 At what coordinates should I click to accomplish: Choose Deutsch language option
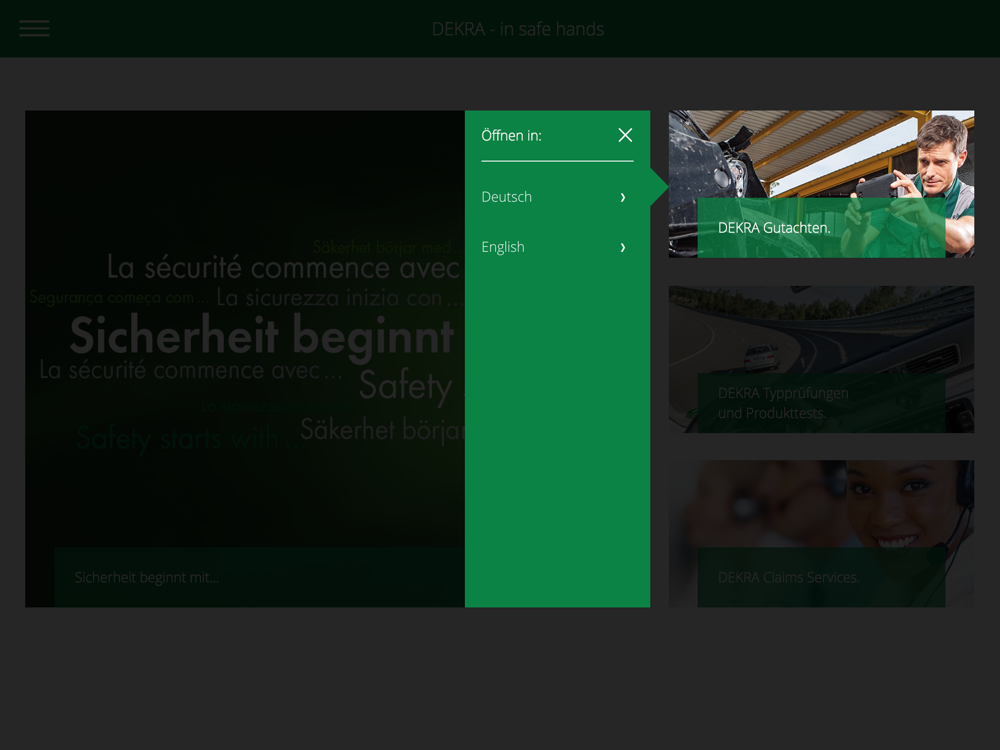[x=557, y=197]
